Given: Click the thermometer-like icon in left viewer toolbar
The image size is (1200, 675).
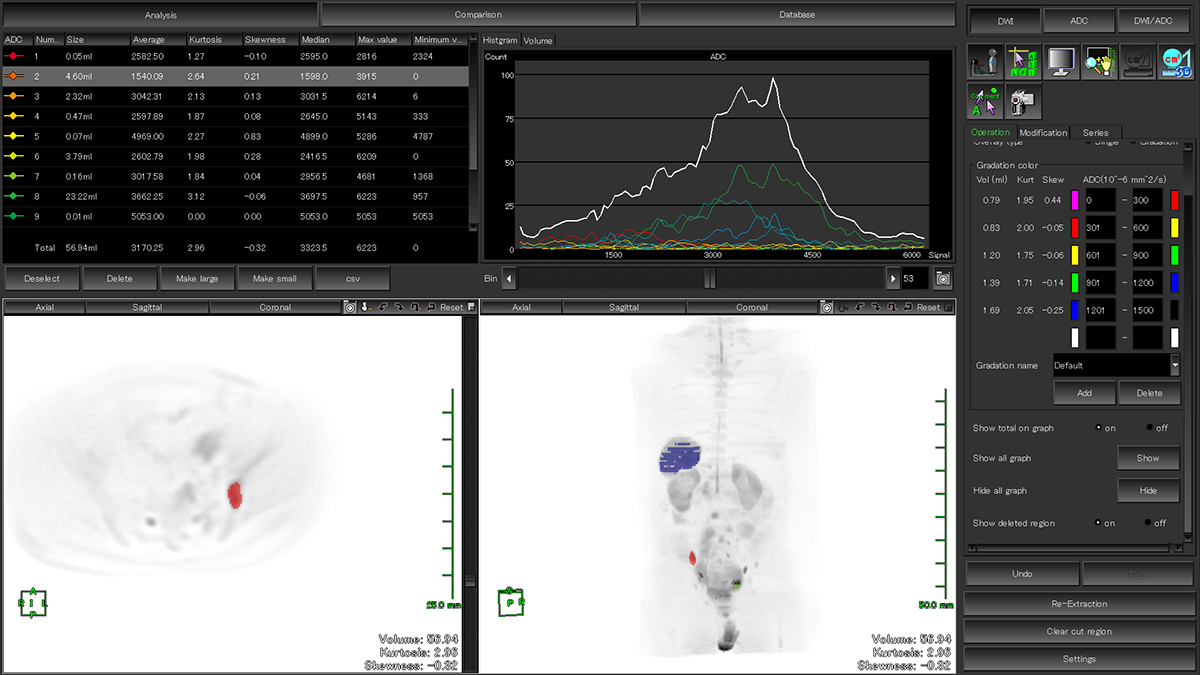Looking at the screenshot, I should (x=366, y=307).
